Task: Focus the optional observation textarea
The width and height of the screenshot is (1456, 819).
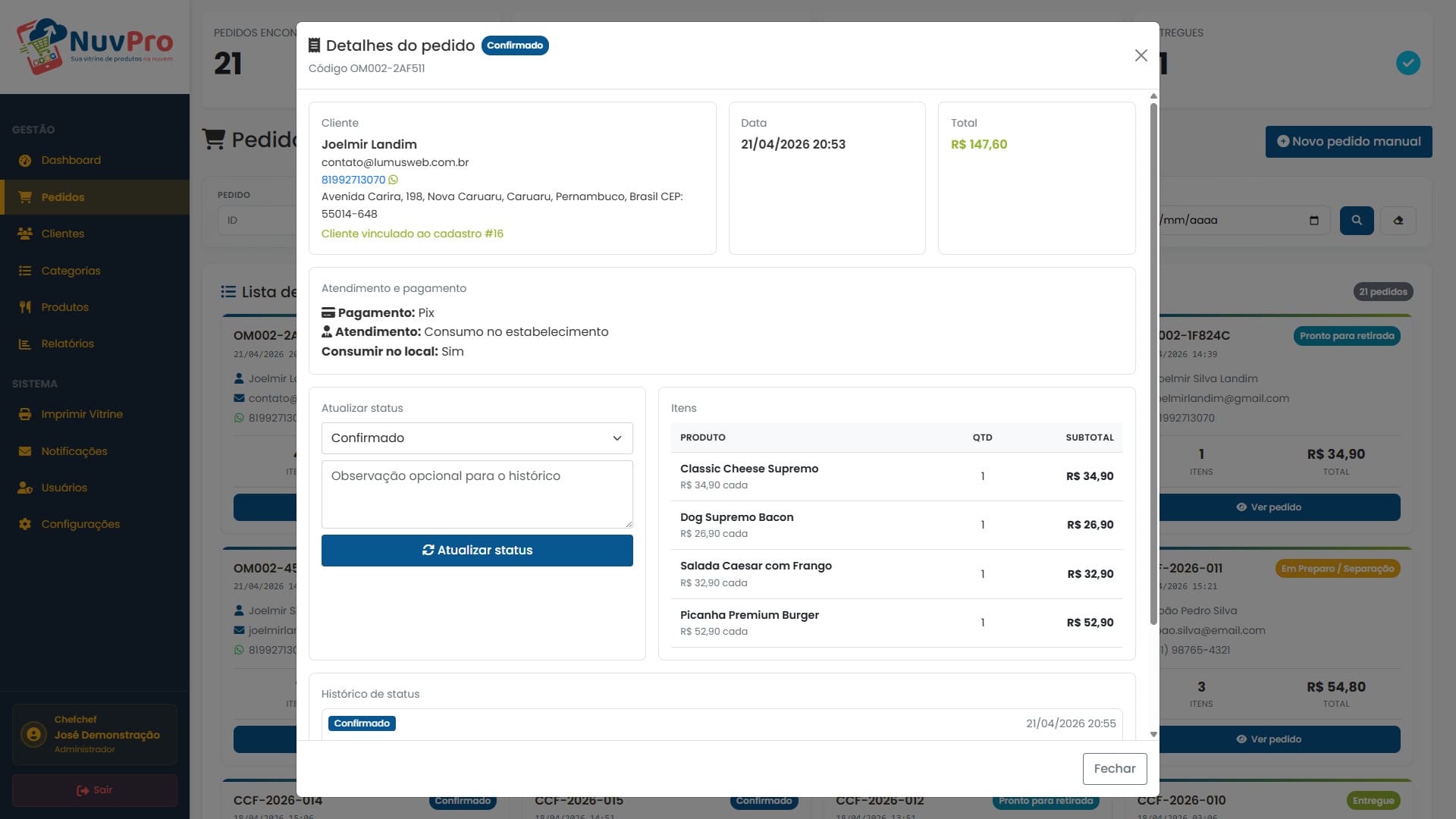Action: coord(477,494)
